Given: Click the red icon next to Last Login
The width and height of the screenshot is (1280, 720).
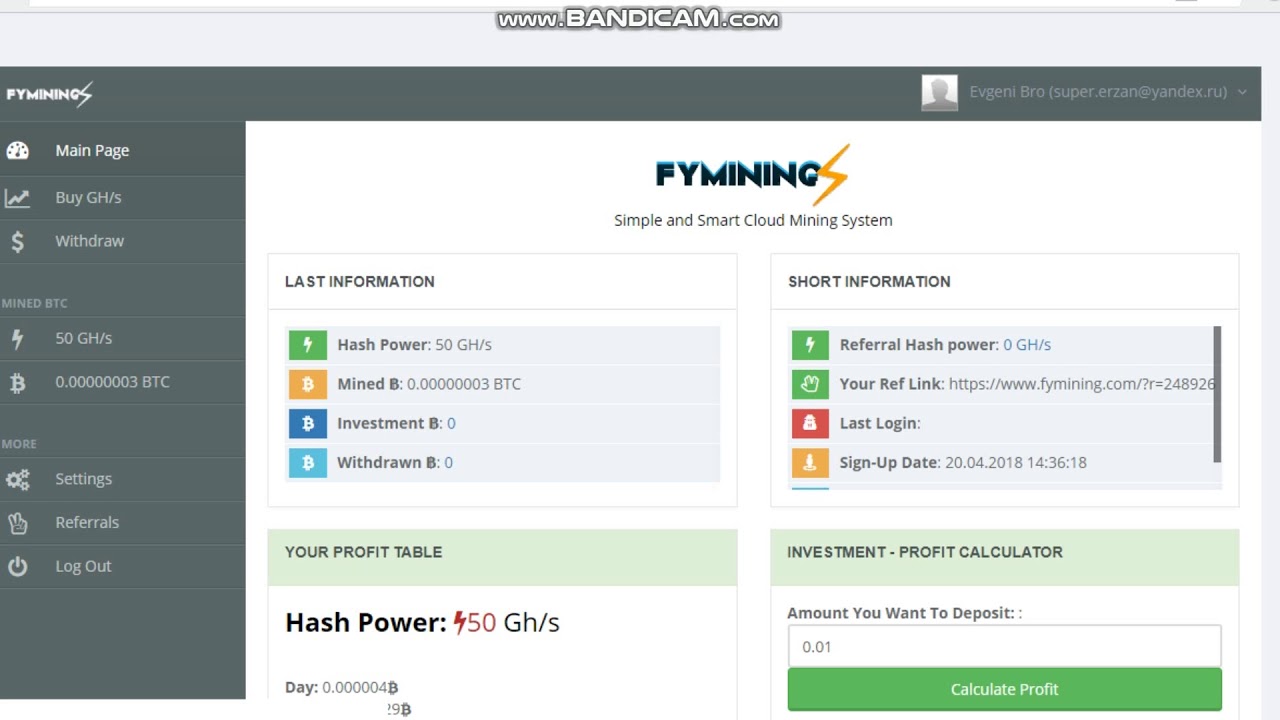Looking at the screenshot, I should (x=810, y=423).
